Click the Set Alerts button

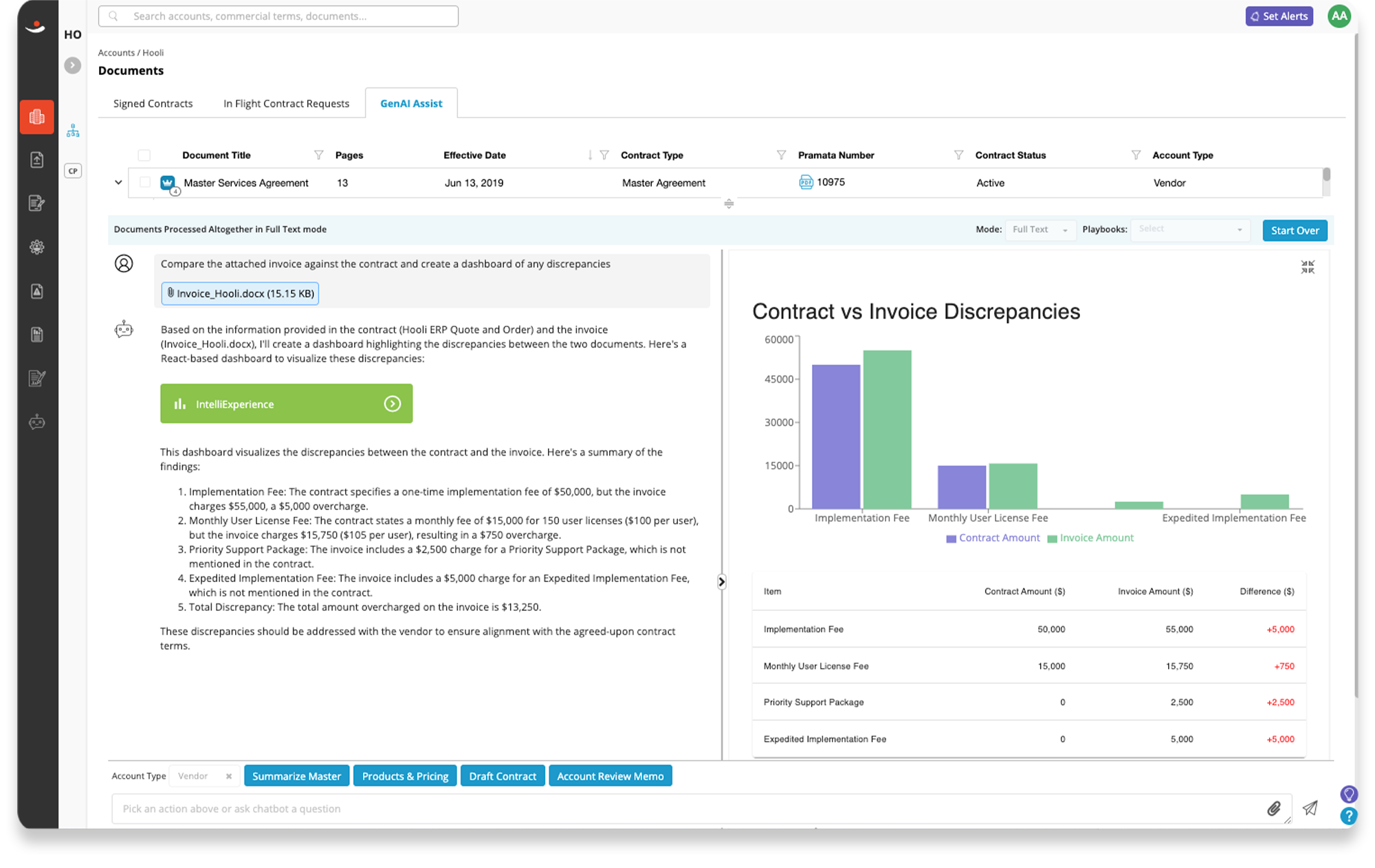click(1279, 16)
